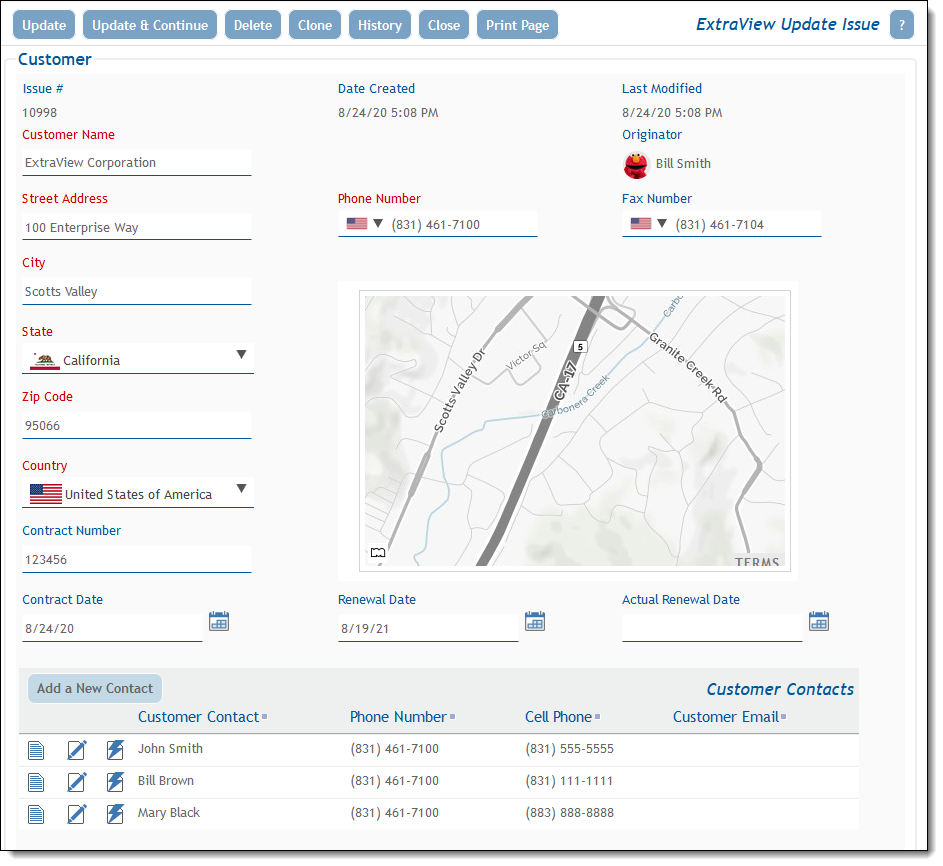Click the Zip Code field 95066
Screen dimensions: 943x866
tap(137, 426)
